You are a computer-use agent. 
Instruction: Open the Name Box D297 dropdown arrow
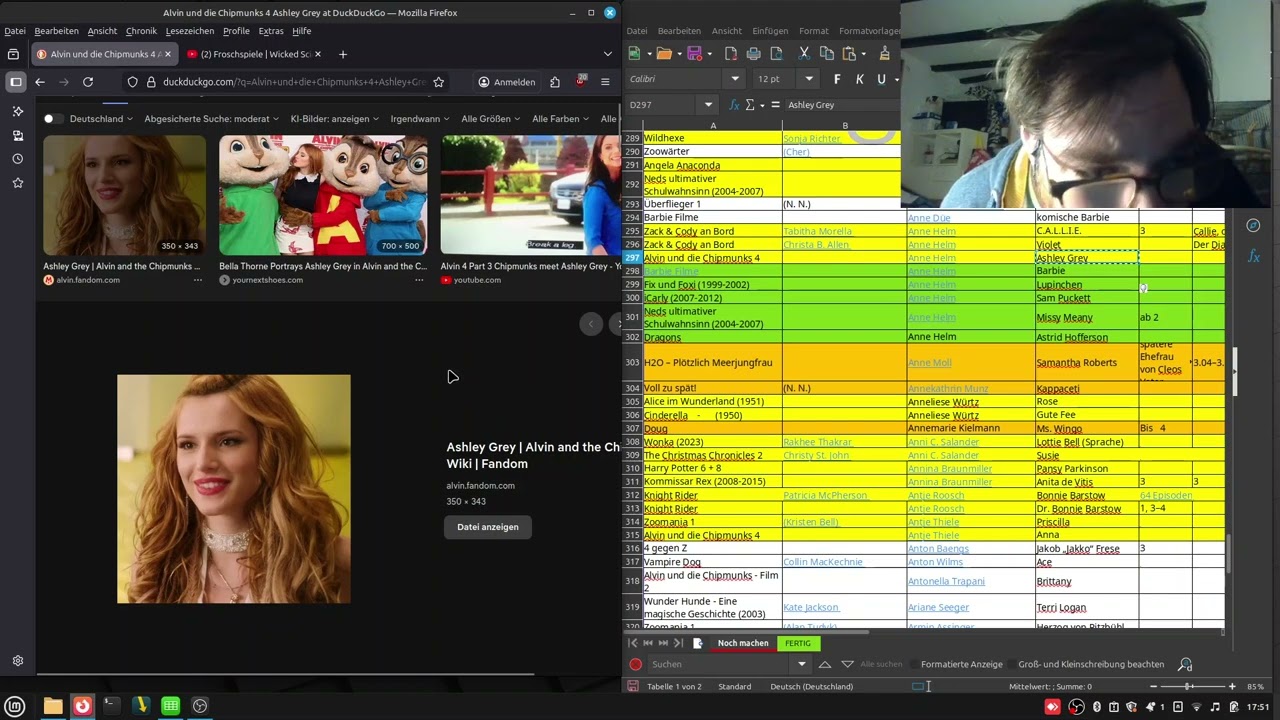click(708, 105)
